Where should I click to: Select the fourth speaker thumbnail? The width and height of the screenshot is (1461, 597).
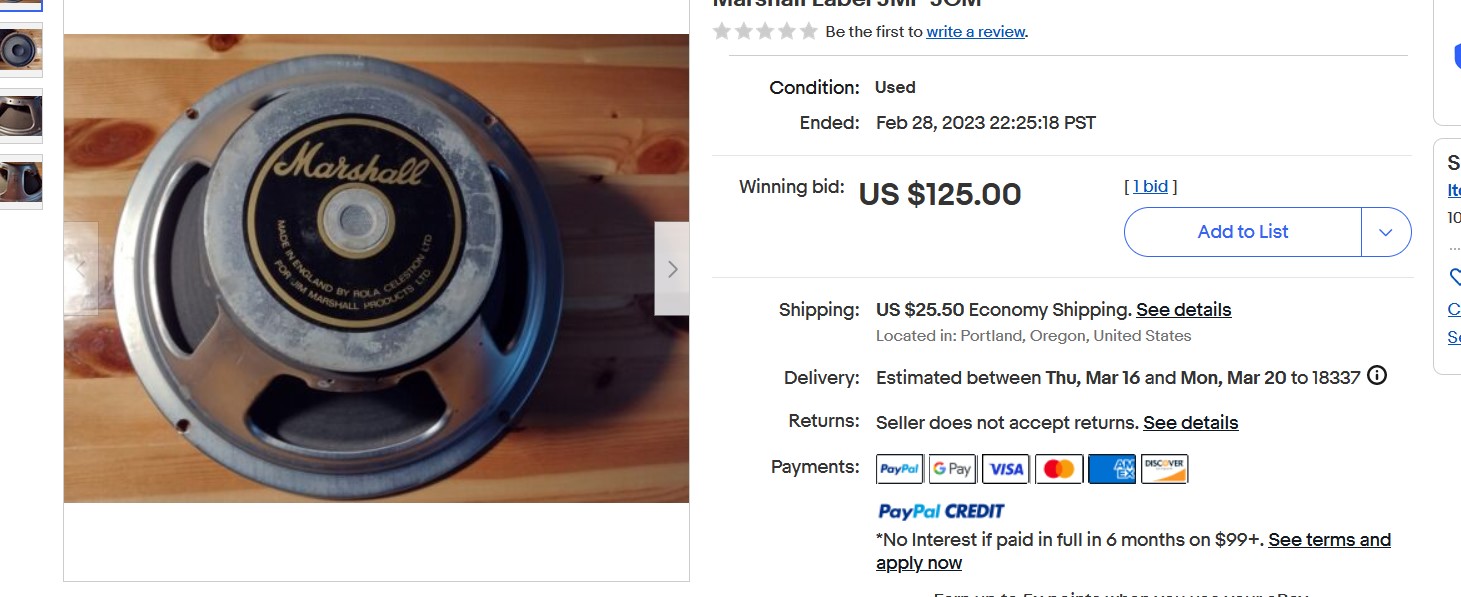[21, 182]
